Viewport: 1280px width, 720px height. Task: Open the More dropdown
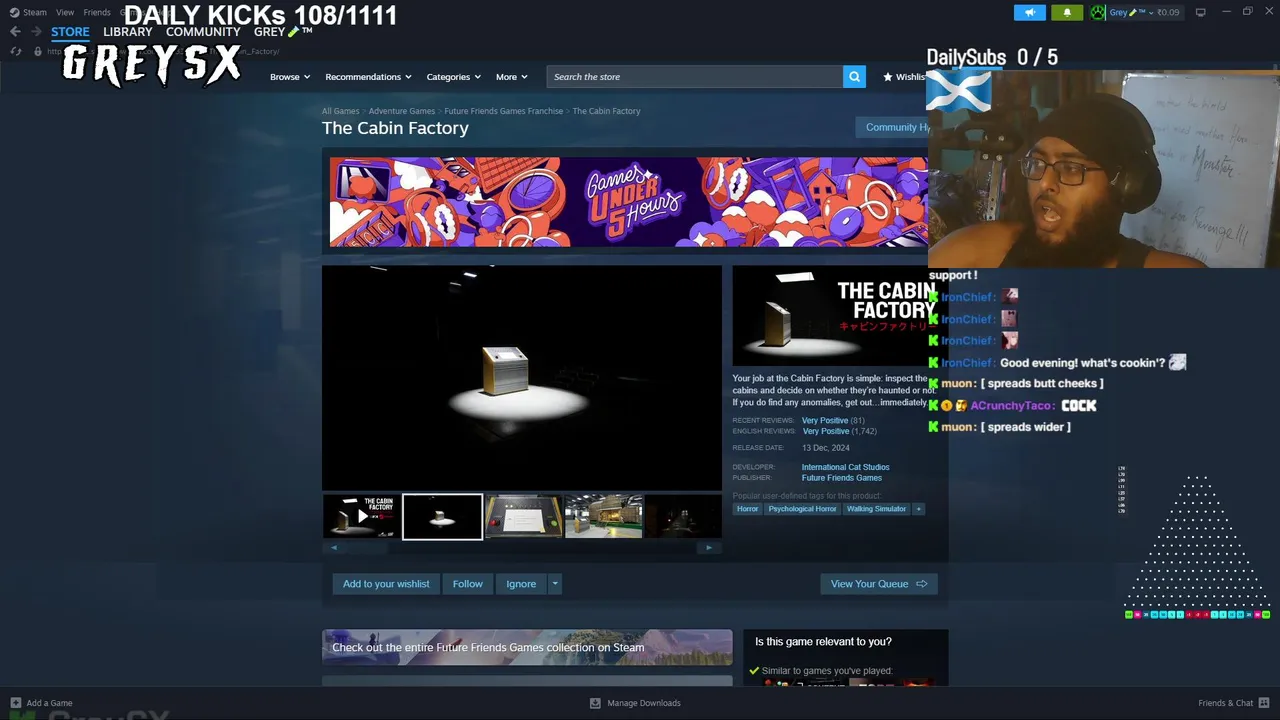[511, 77]
